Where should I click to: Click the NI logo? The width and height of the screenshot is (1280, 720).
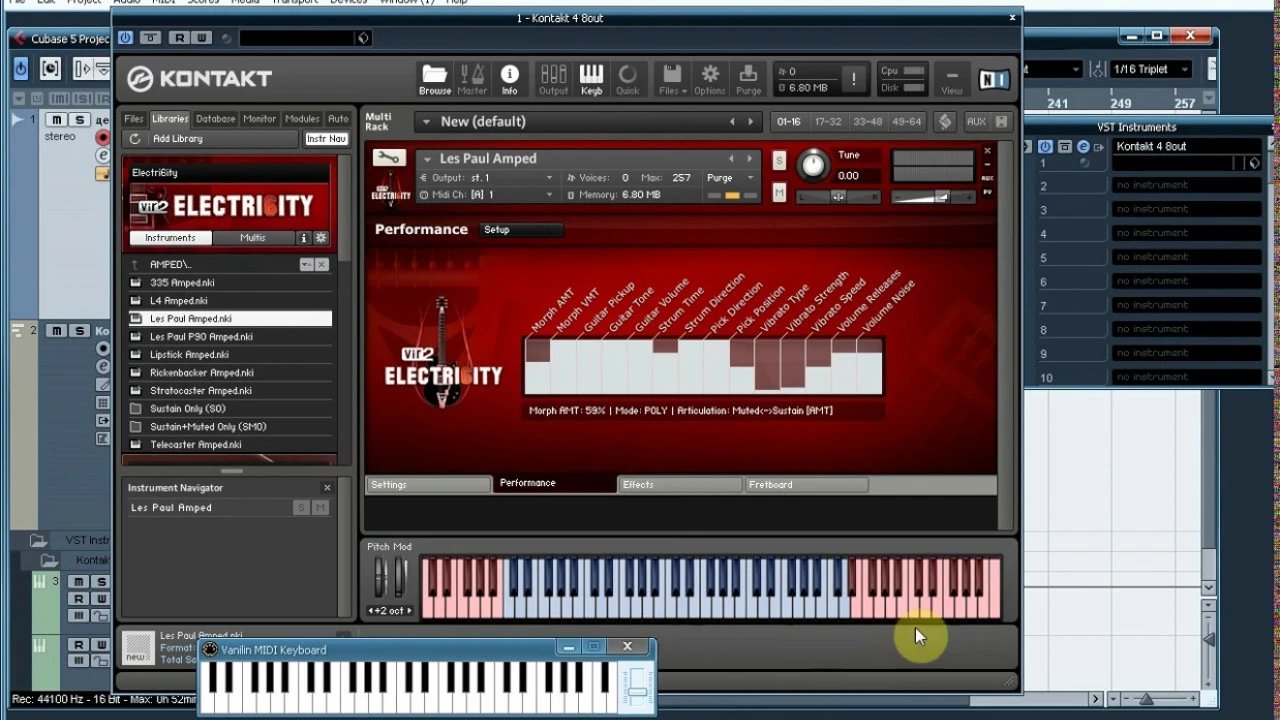(x=993, y=79)
